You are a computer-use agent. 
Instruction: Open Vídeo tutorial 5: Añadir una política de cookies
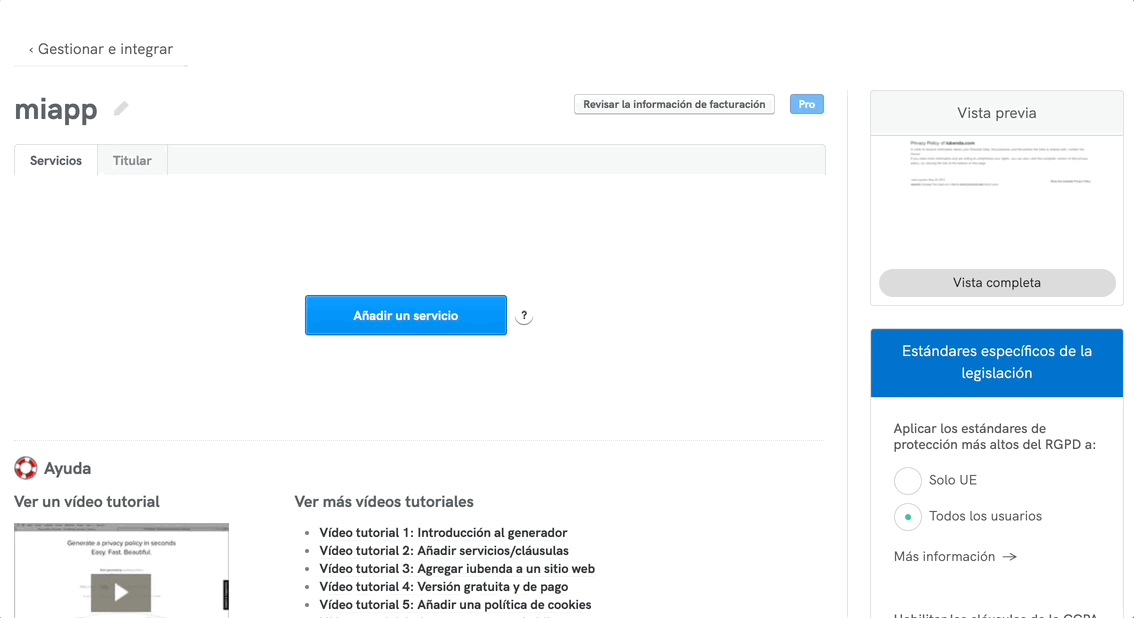click(454, 604)
